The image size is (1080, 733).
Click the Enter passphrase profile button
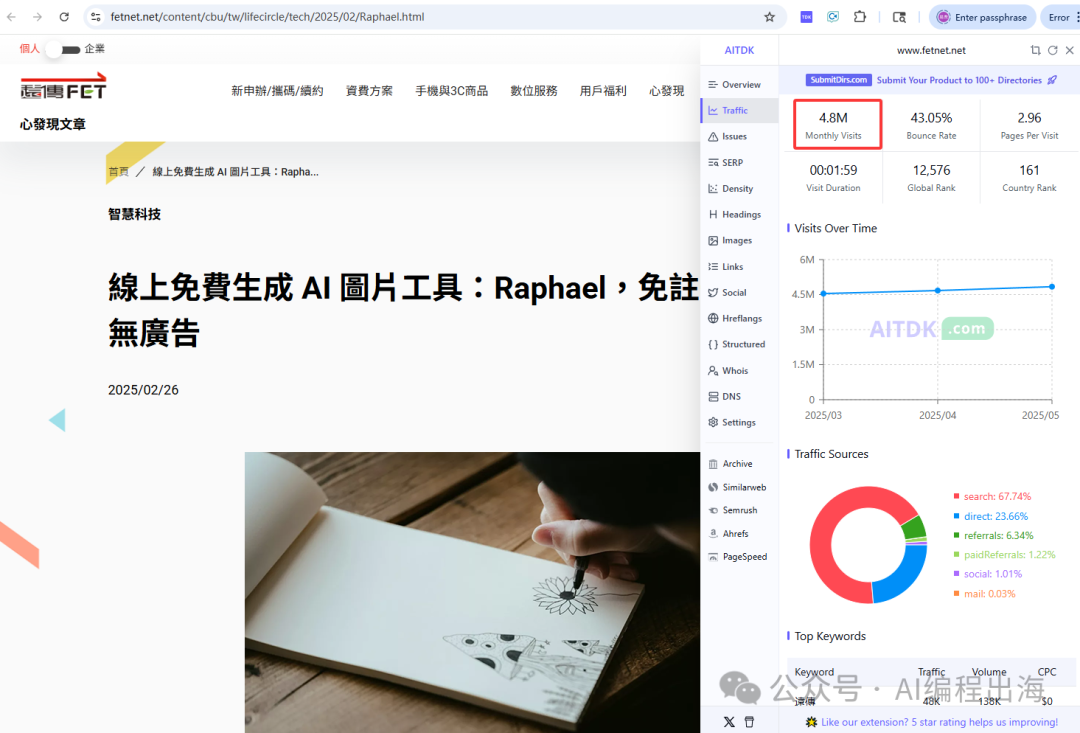[982, 17]
